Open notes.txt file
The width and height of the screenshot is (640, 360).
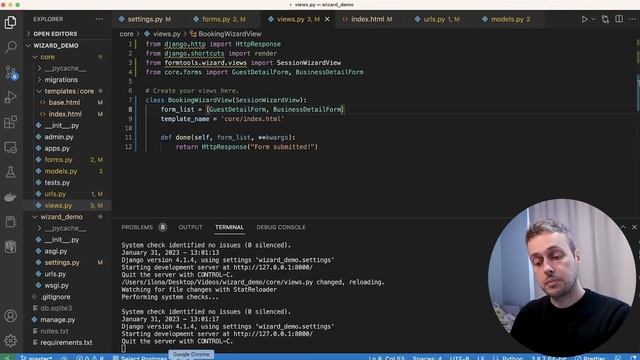(x=54, y=331)
